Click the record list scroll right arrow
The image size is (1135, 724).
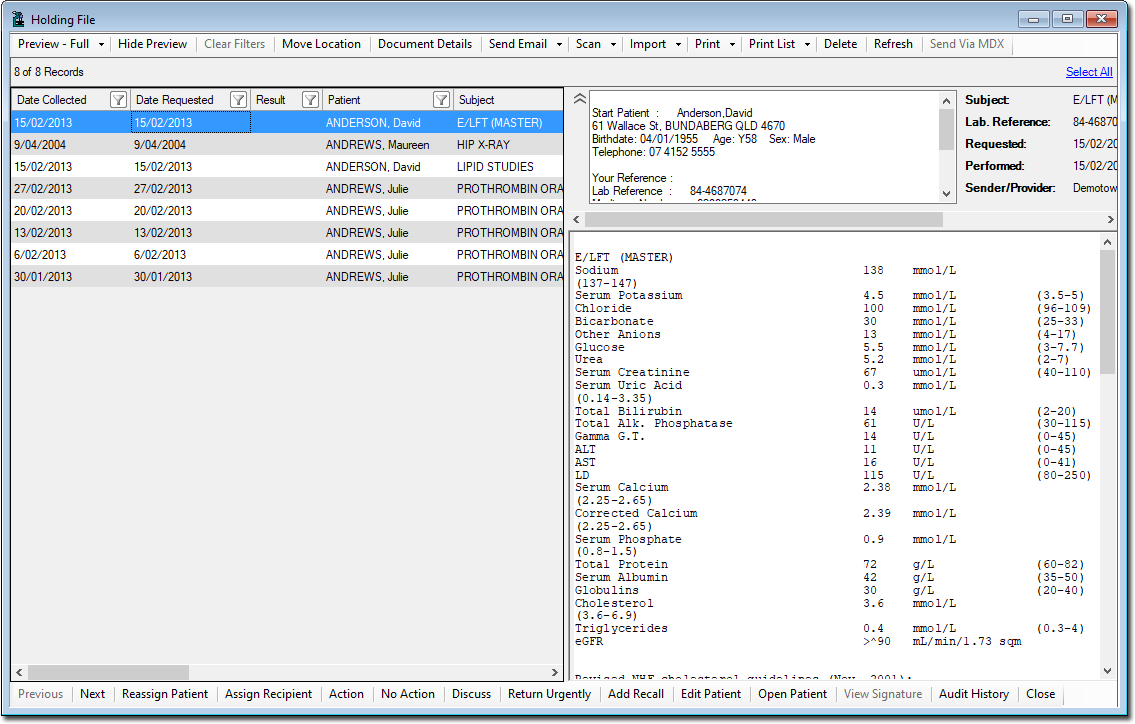click(554, 673)
